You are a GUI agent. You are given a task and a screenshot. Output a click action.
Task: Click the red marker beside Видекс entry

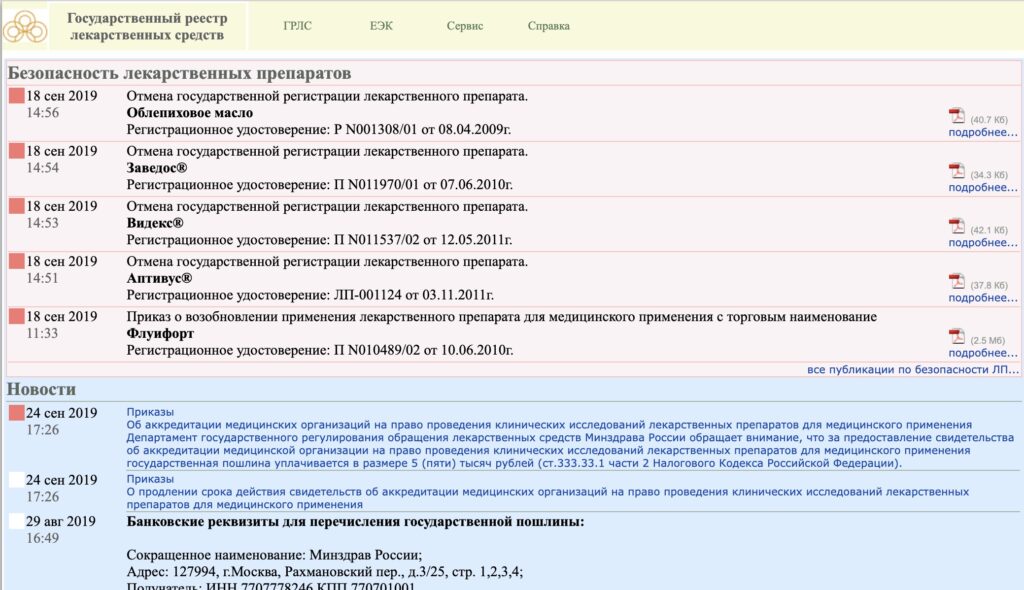tap(16, 206)
